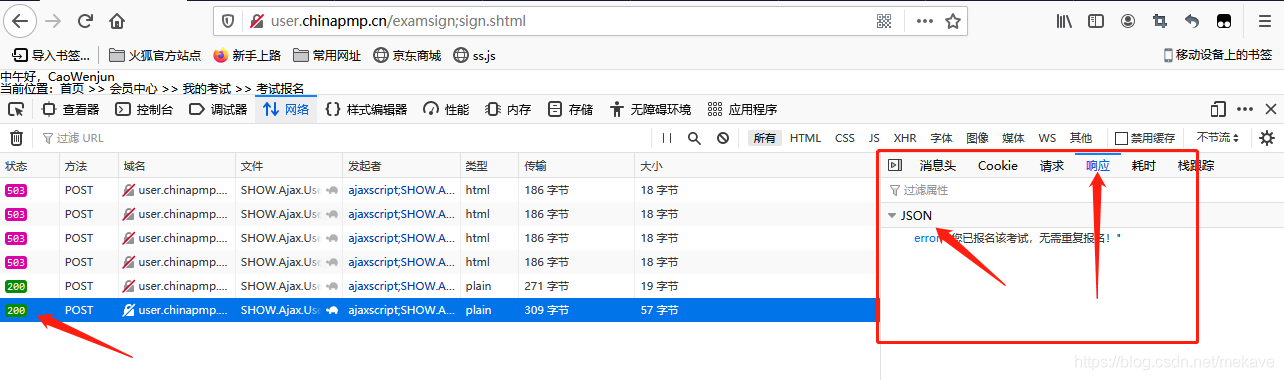
Task: Open the 火狐官方站点 bookmark folder
Action: (x=155, y=55)
